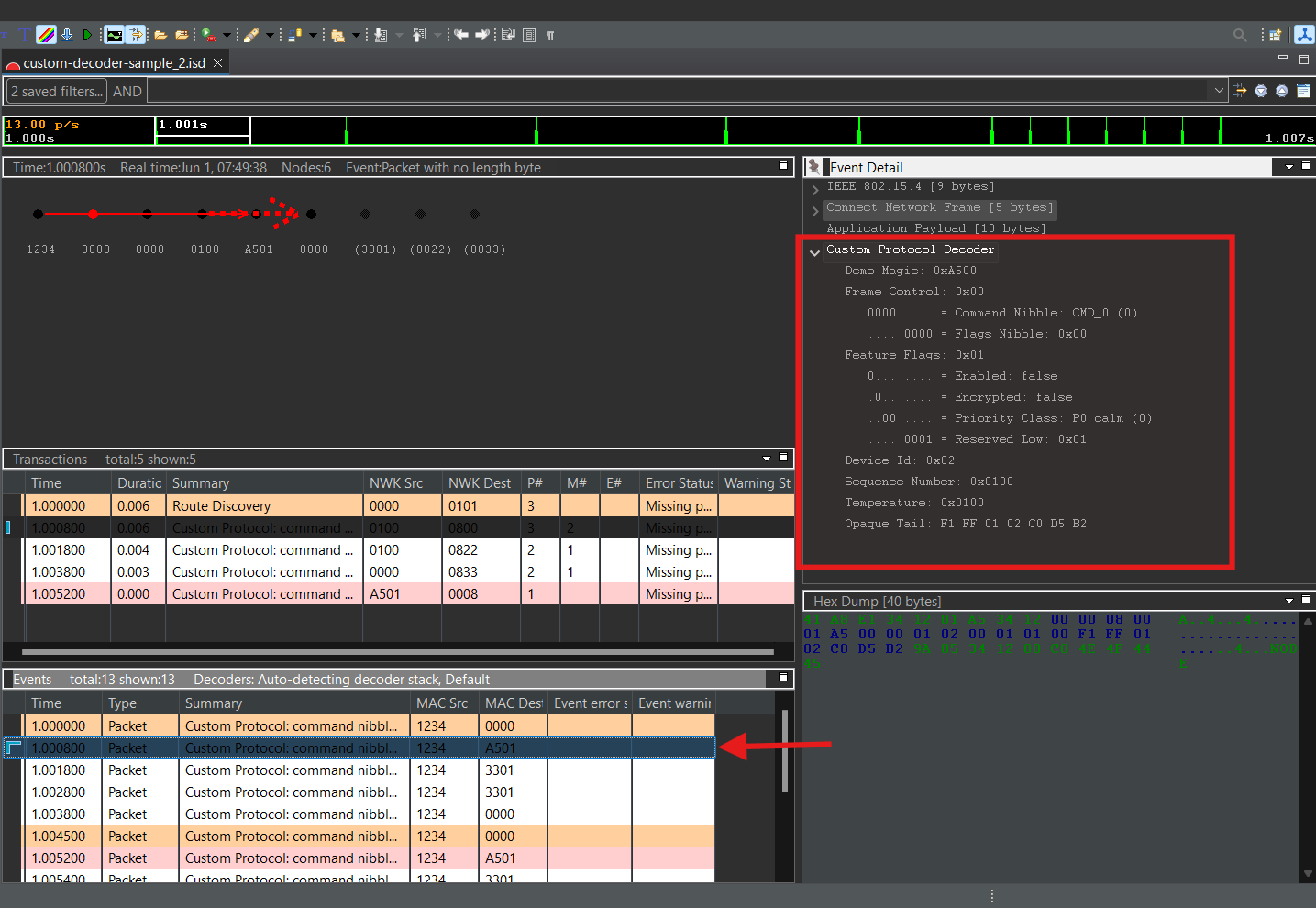The image size is (1316, 908).
Task: Click the yellow-arrow icon beside filter bar
Action: pos(1240,91)
